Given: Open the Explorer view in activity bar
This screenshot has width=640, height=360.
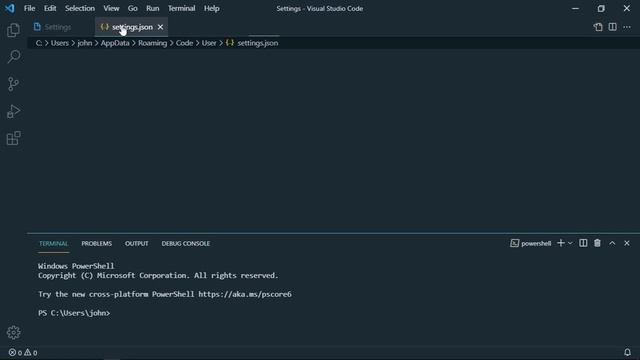Looking at the screenshot, I should point(13,30).
